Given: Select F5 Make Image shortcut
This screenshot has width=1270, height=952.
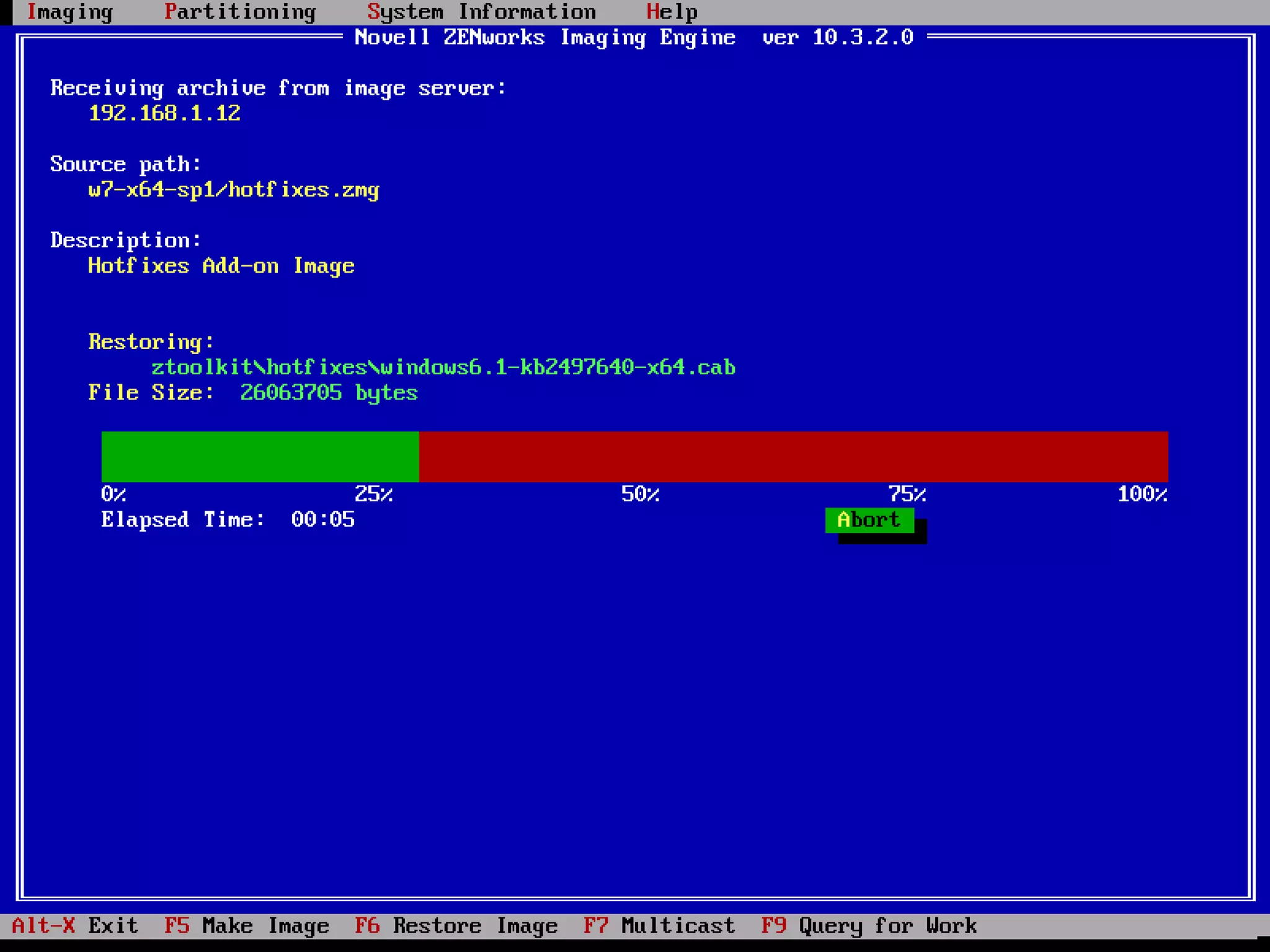Looking at the screenshot, I should pos(246,925).
